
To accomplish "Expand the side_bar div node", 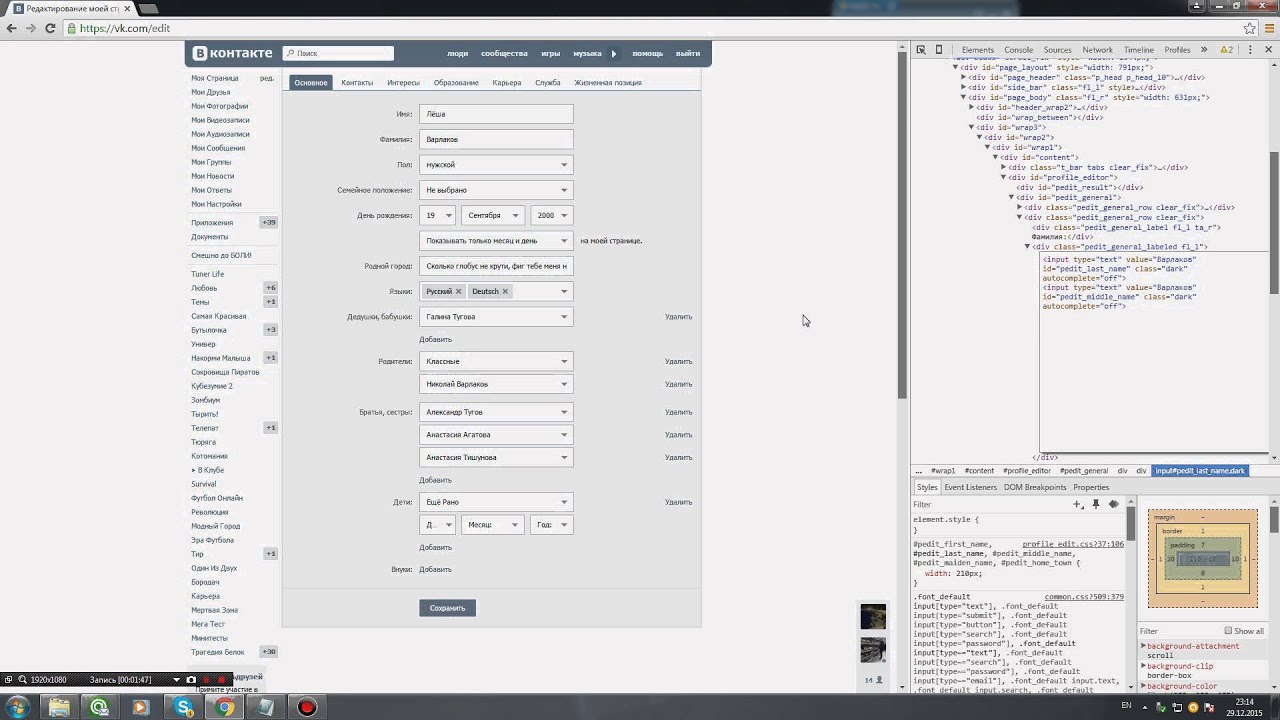I will tap(963, 87).
